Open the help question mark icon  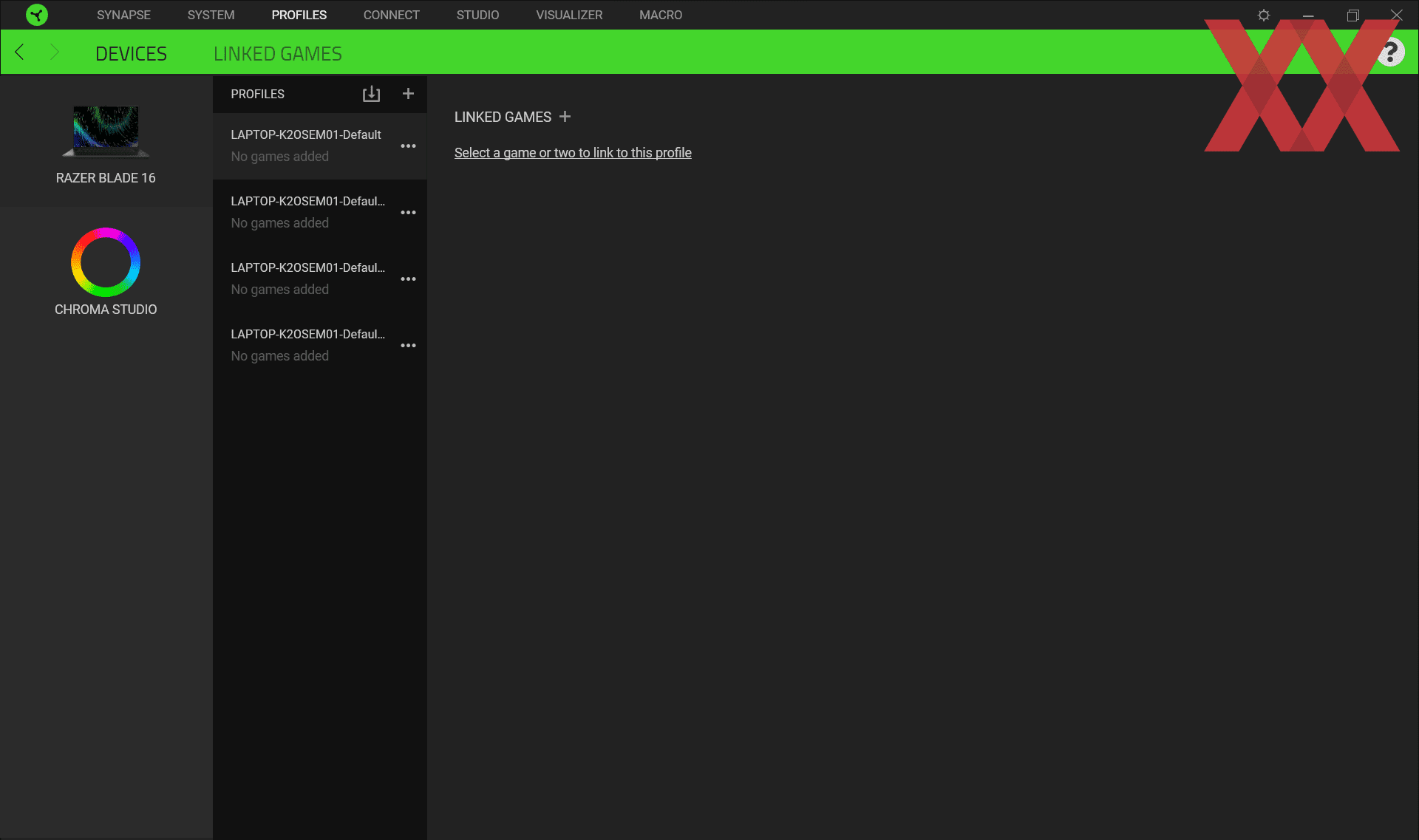click(x=1390, y=52)
